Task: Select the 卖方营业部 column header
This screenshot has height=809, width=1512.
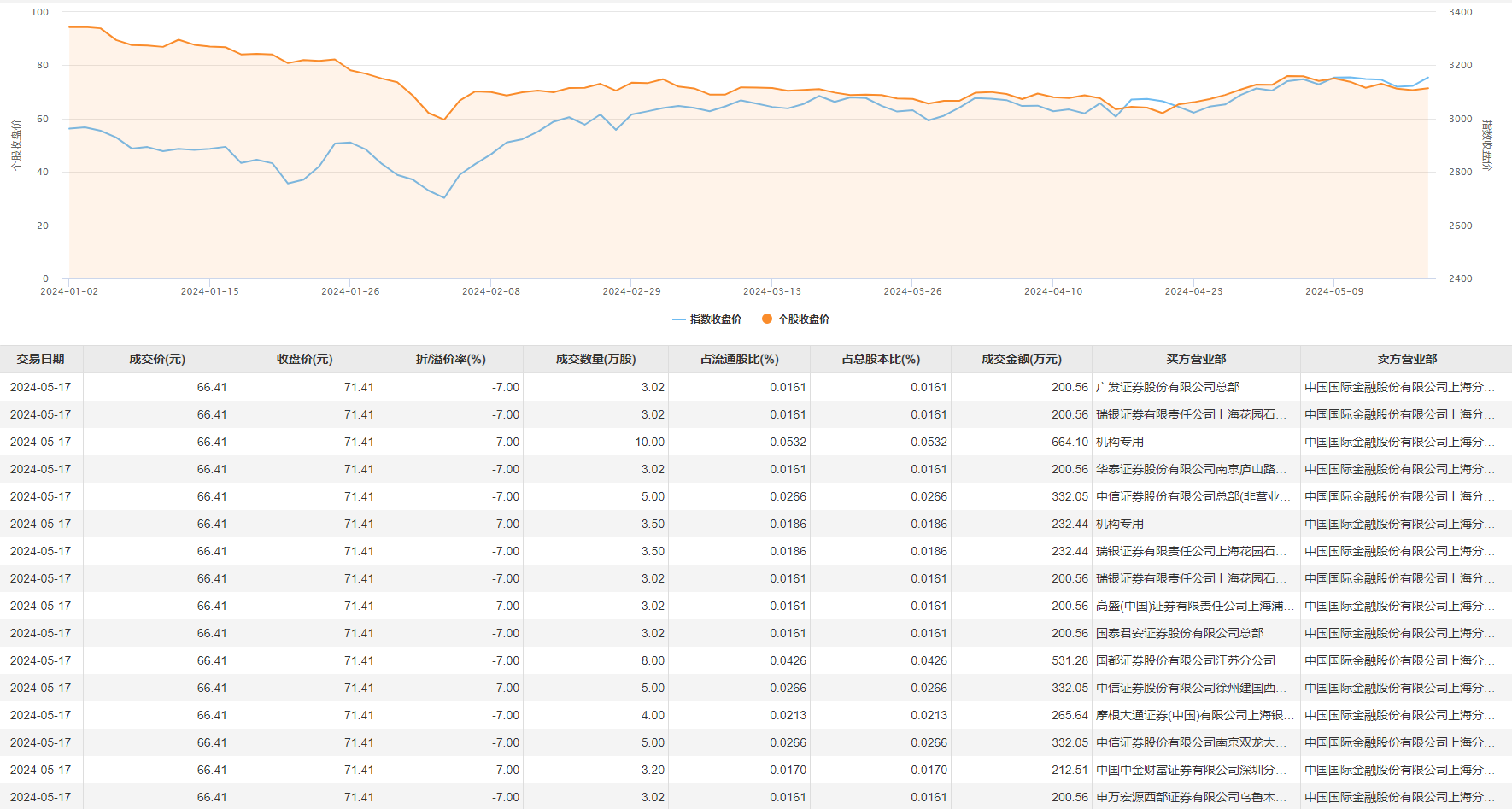Action: tap(1406, 360)
